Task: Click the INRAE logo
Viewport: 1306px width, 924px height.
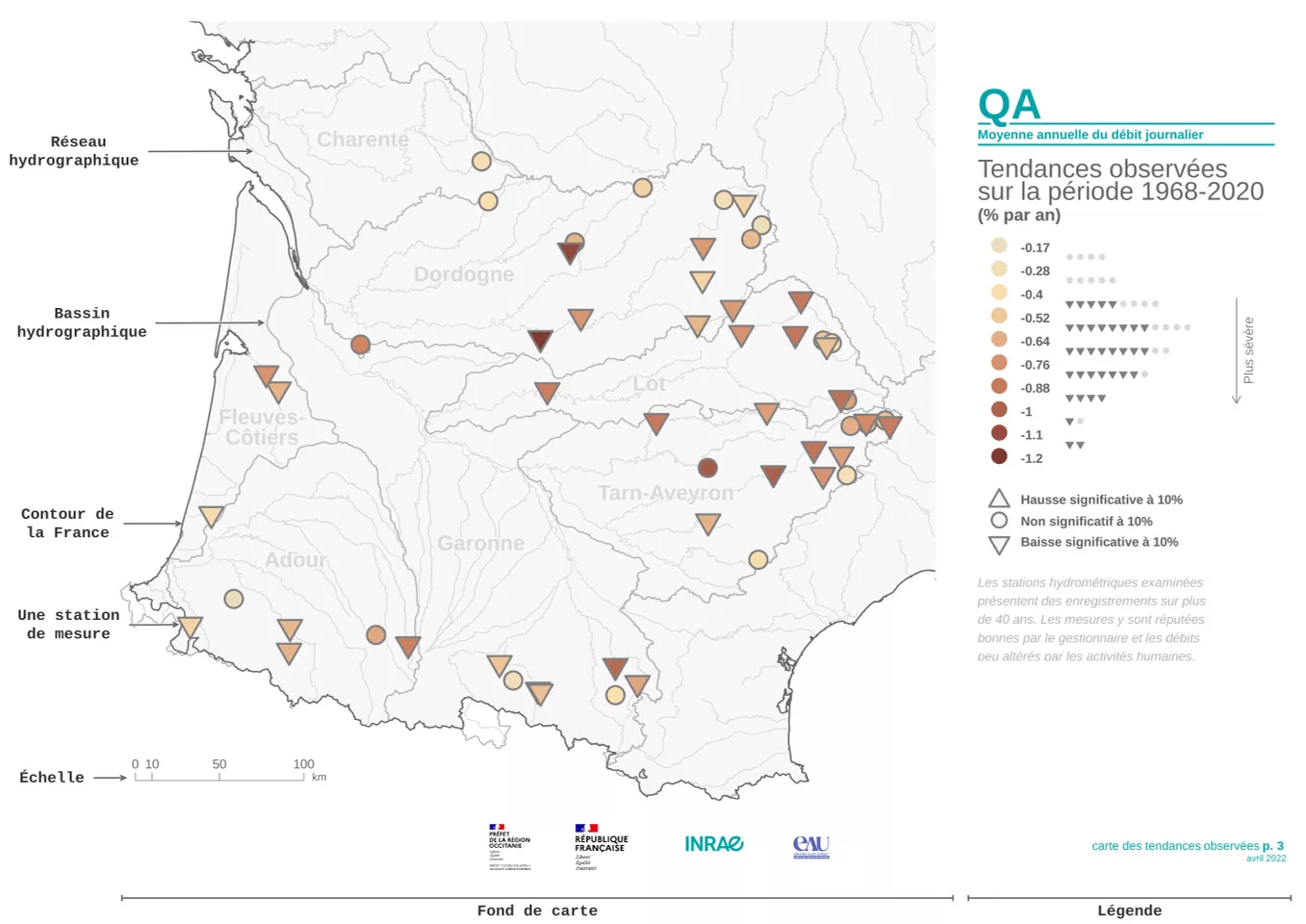Action: coord(713,844)
